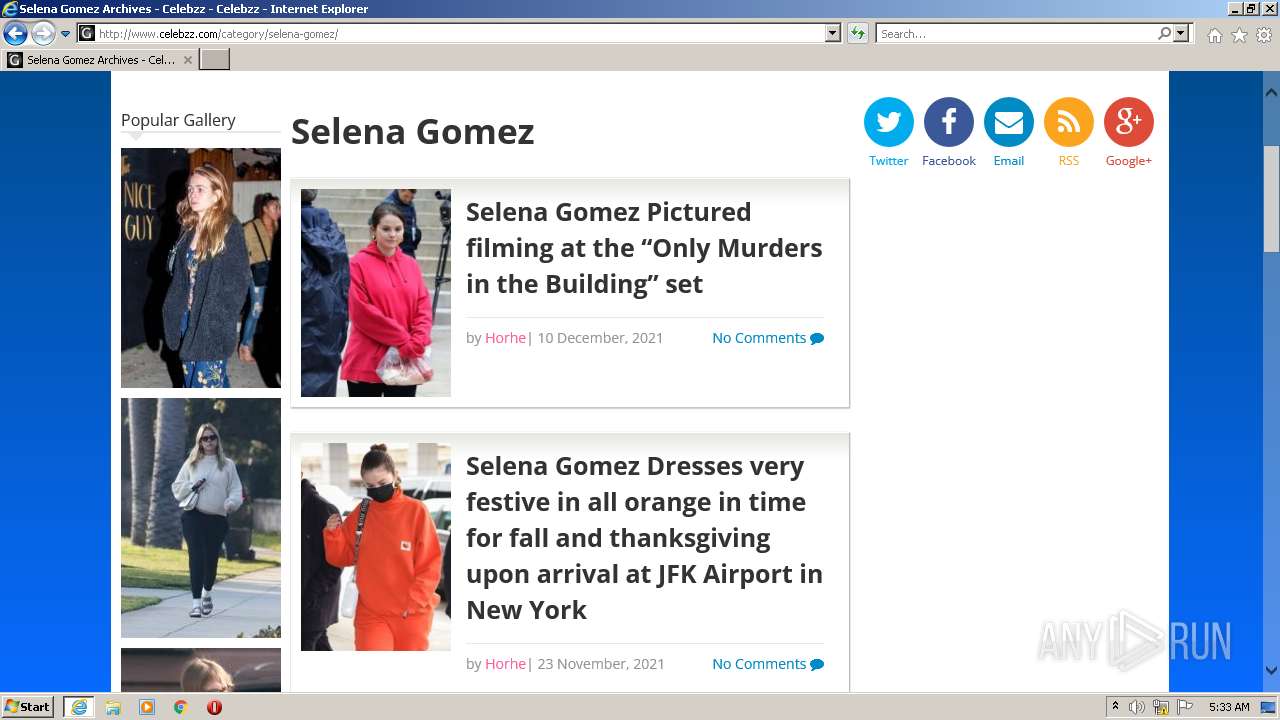Open the search provider dropdown arrow

pyautogui.click(x=1181, y=34)
